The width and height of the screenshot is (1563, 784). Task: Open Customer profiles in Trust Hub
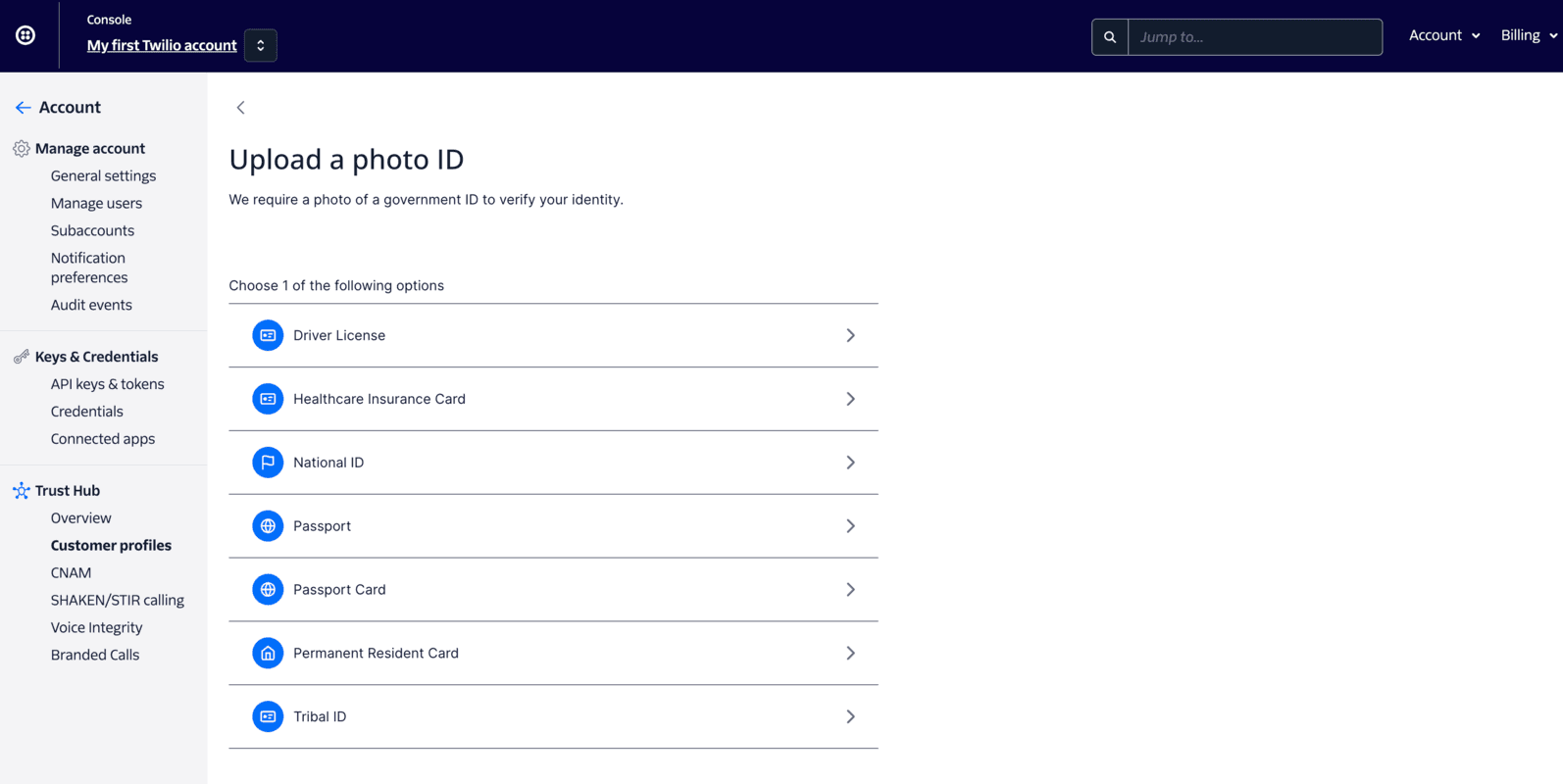coord(111,545)
